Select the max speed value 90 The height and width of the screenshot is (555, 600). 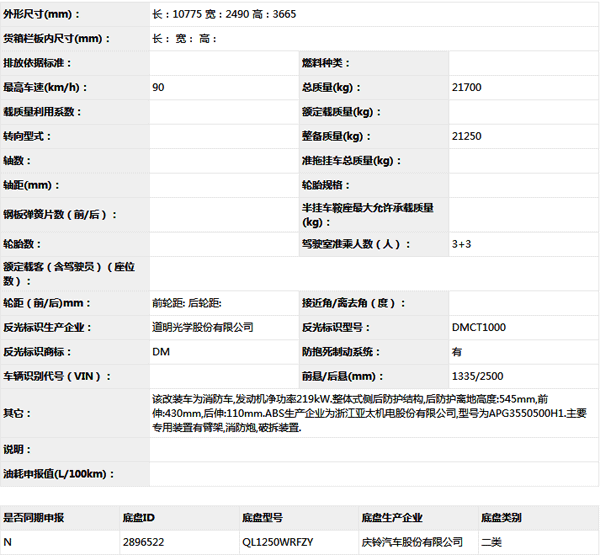click(x=159, y=88)
